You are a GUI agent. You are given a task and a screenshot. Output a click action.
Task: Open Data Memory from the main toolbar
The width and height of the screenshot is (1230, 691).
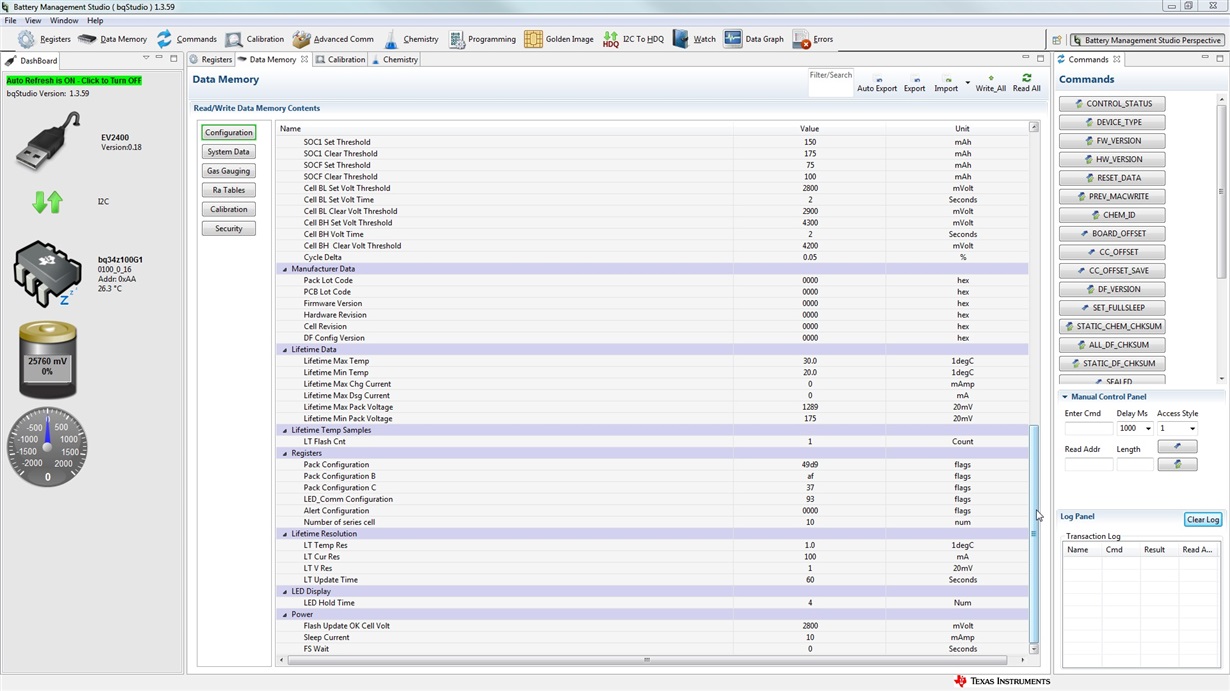pos(112,39)
